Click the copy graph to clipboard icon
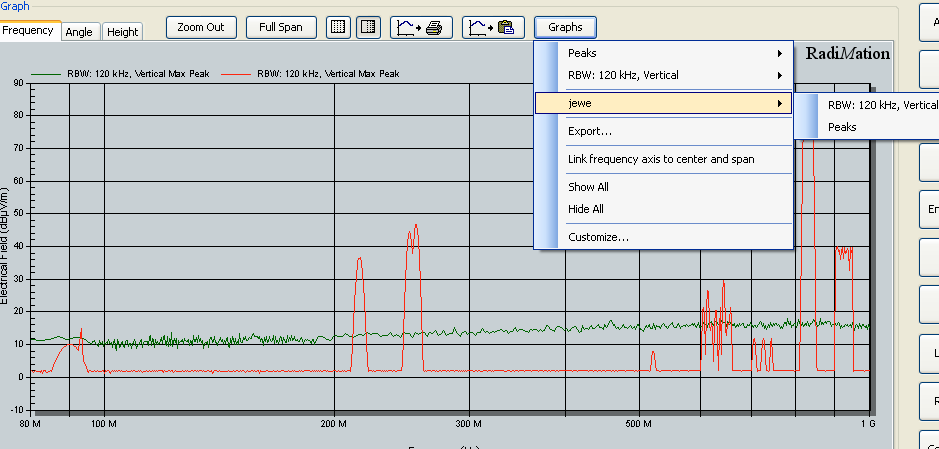 493,27
